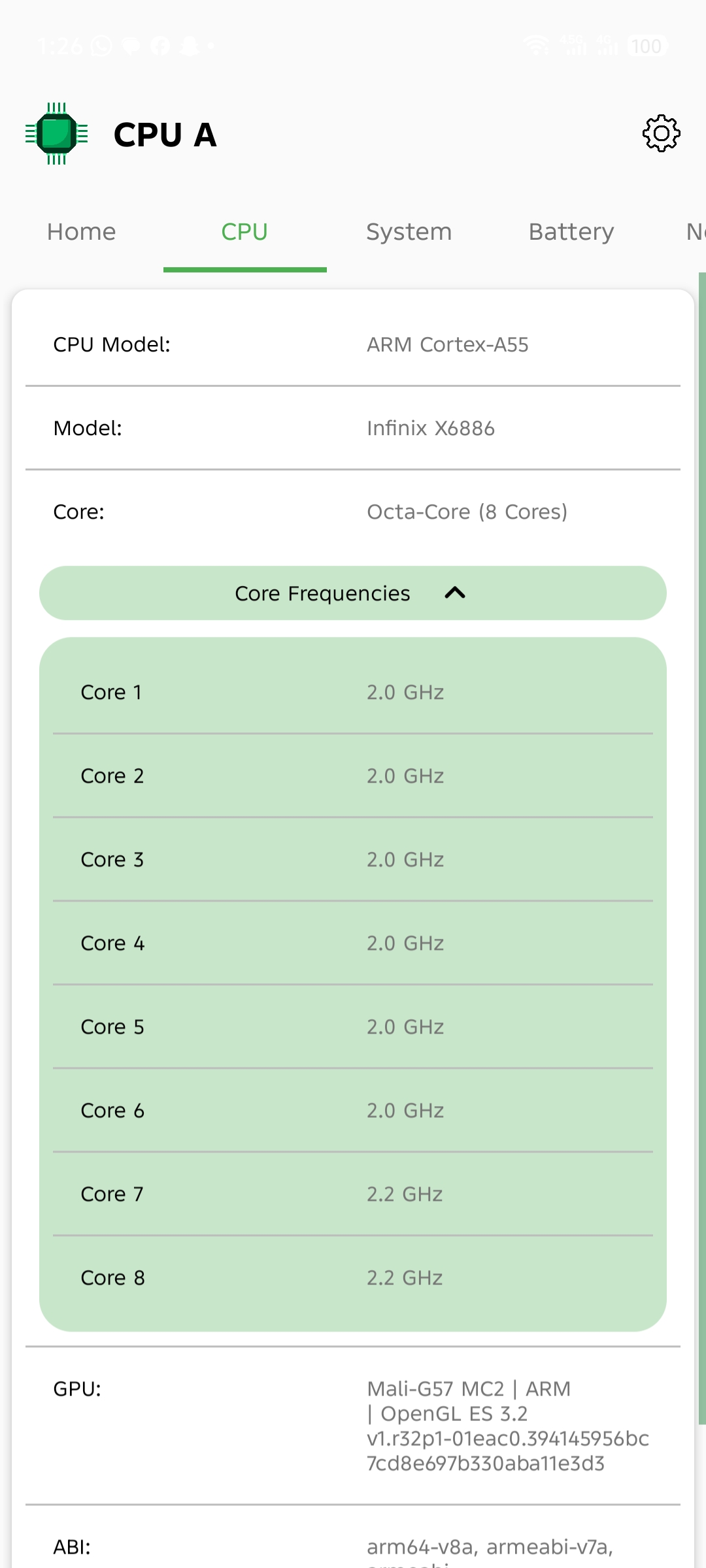Open settings via the gear icon
This screenshot has width=706, height=1568.
[661, 134]
